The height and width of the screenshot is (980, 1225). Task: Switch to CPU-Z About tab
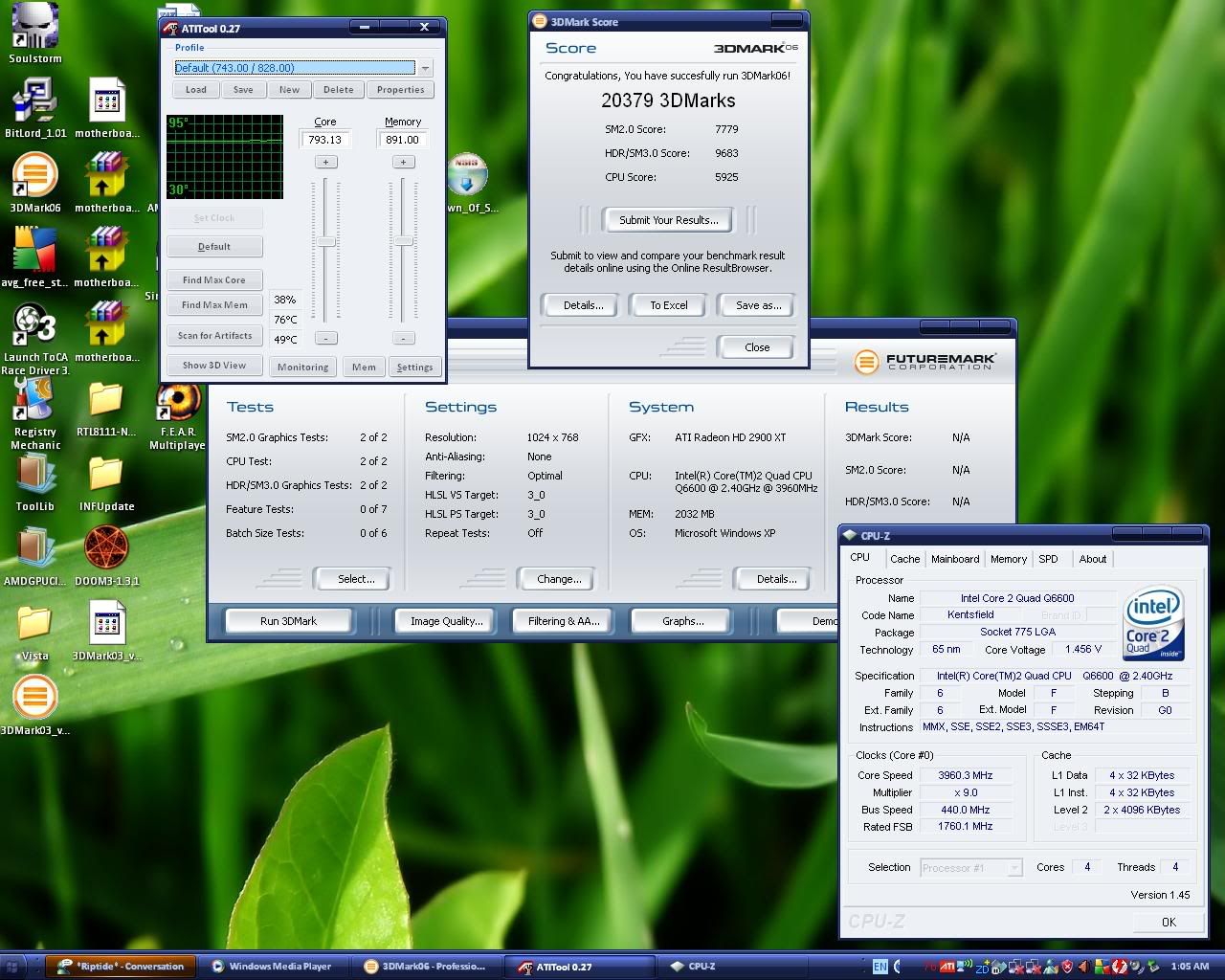pos(1093,559)
